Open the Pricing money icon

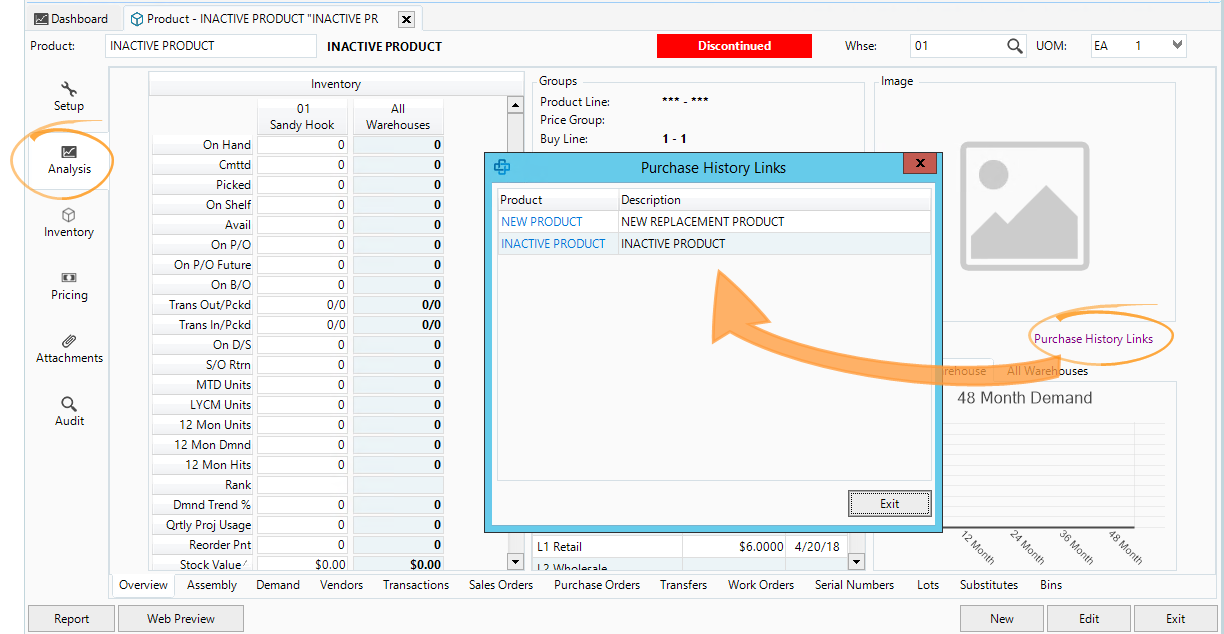pos(69,278)
